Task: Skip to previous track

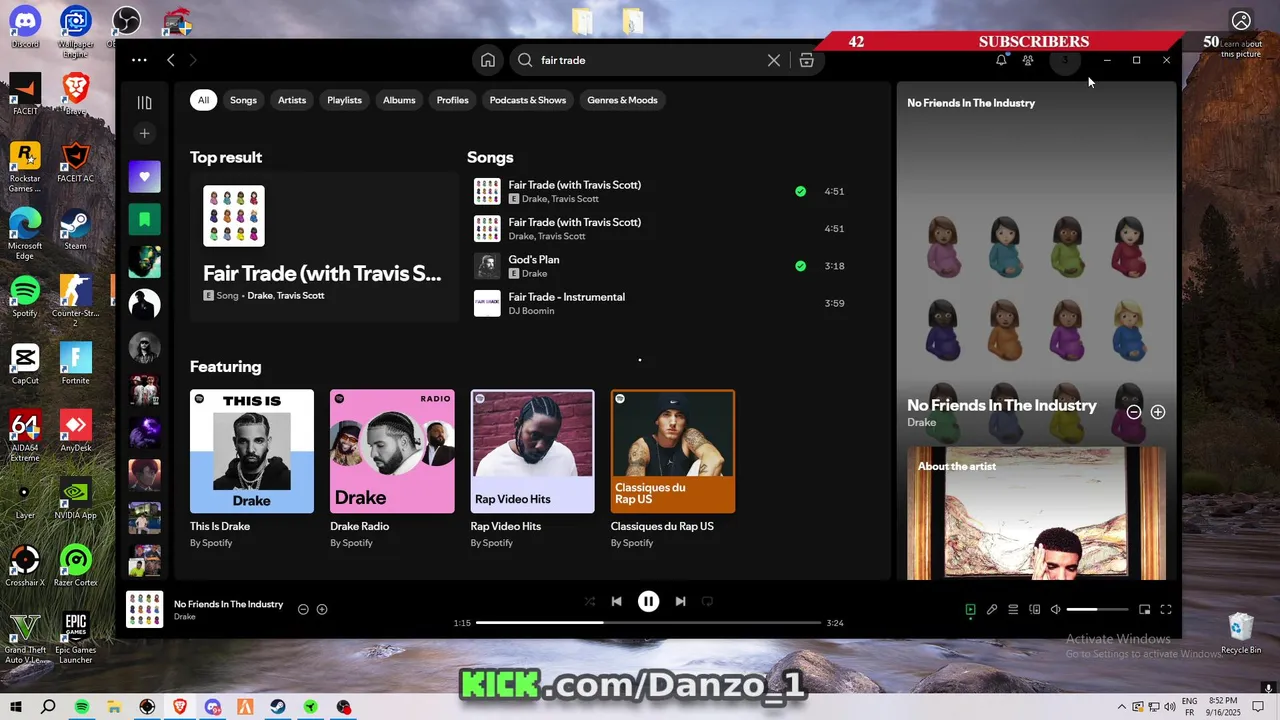Action: click(x=617, y=601)
